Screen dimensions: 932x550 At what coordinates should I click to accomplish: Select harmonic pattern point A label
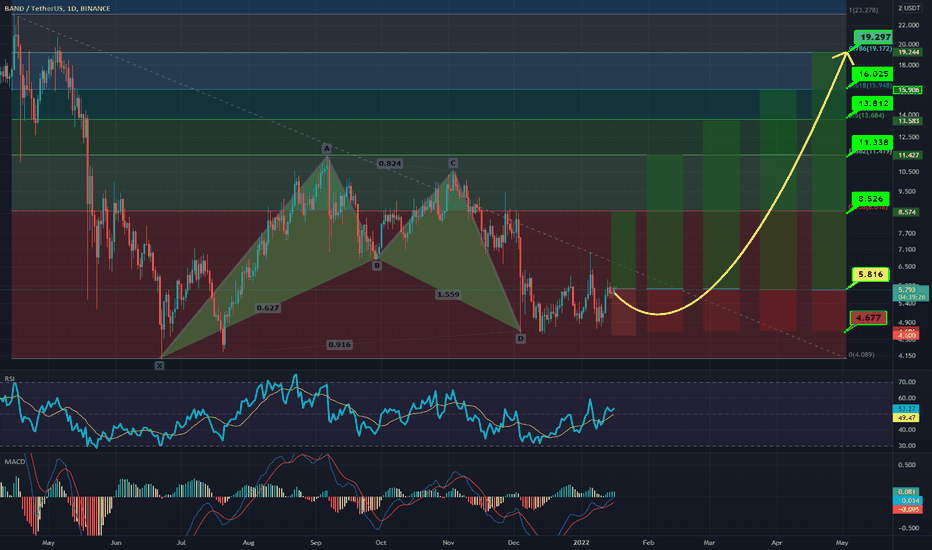(326, 148)
